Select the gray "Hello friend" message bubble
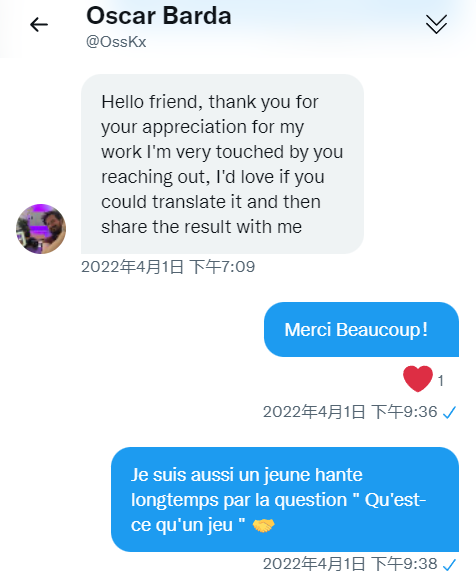 coord(222,164)
